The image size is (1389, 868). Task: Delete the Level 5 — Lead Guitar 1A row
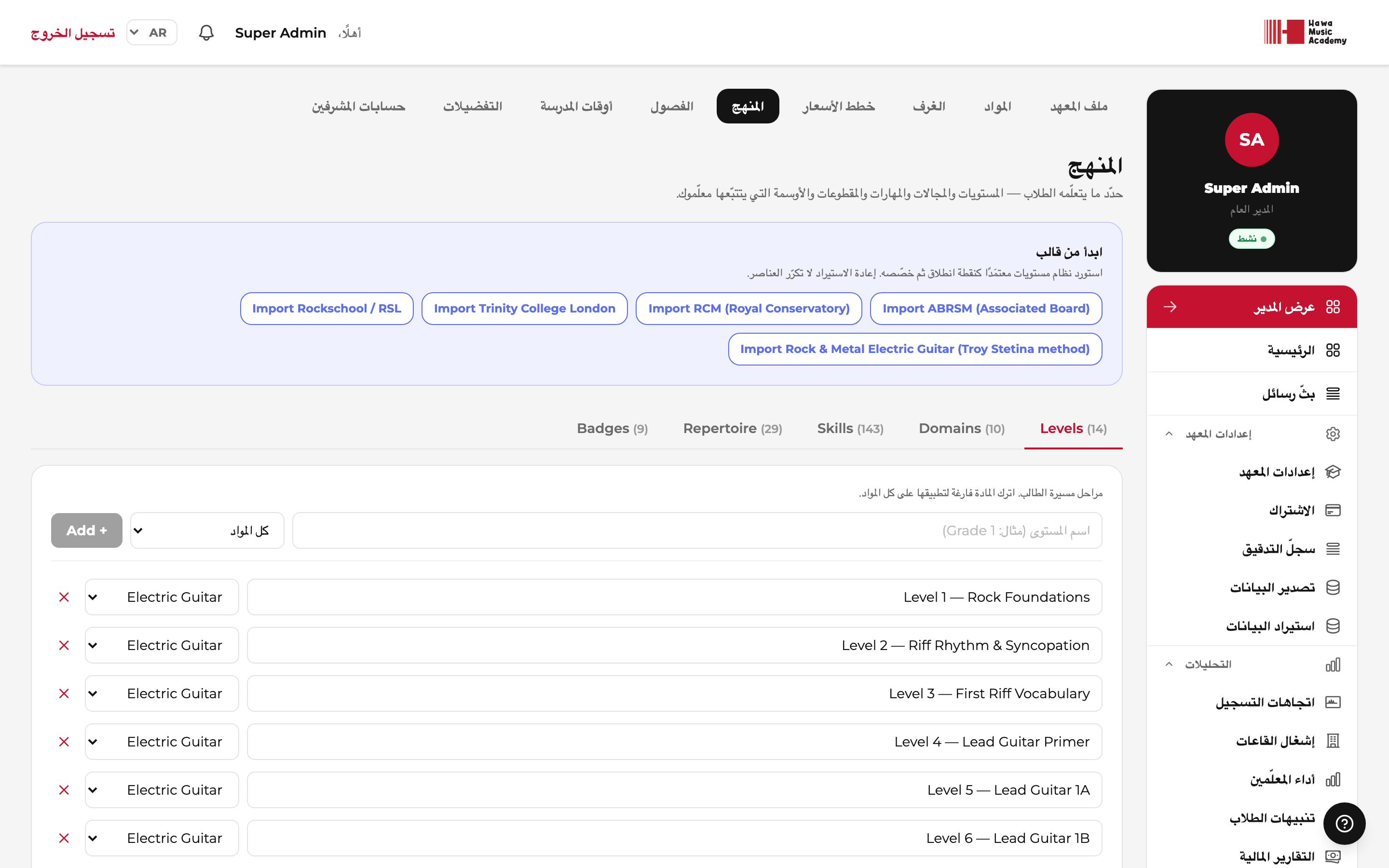64,790
